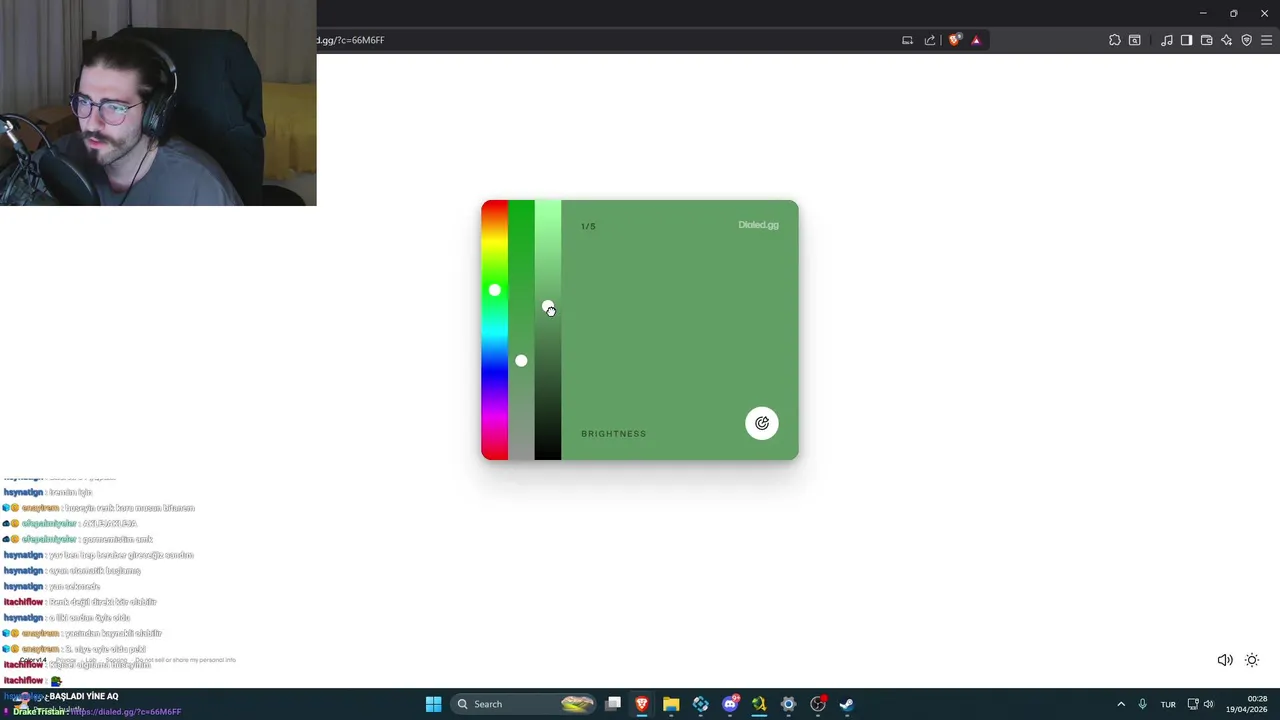The width and height of the screenshot is (1280, 720).
Task: Click the black bottom of brightness strip
Action: [x=547, y=452]
